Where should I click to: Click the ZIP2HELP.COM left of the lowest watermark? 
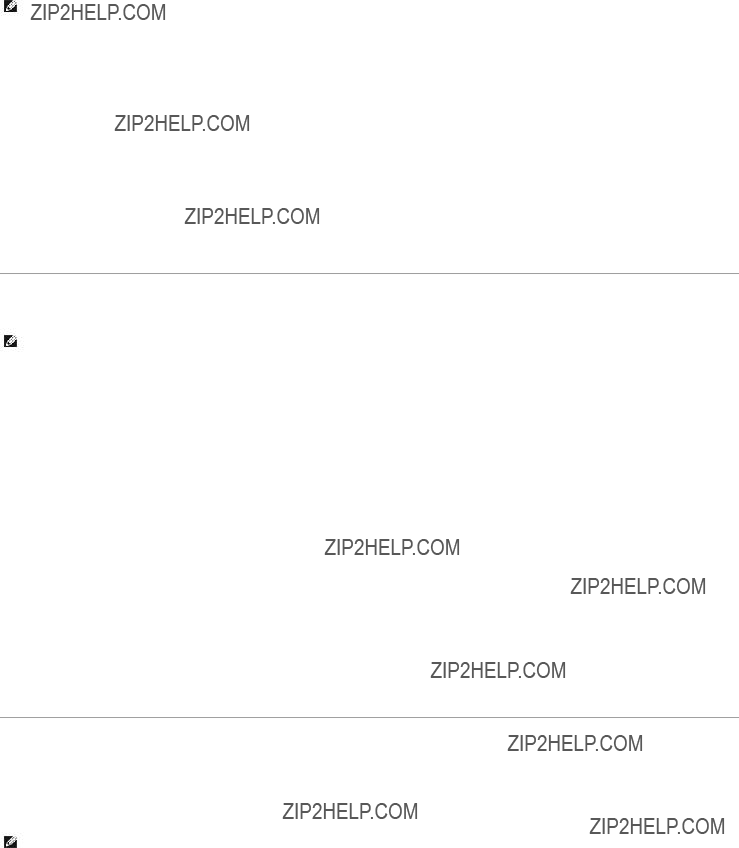coord(350,812)
